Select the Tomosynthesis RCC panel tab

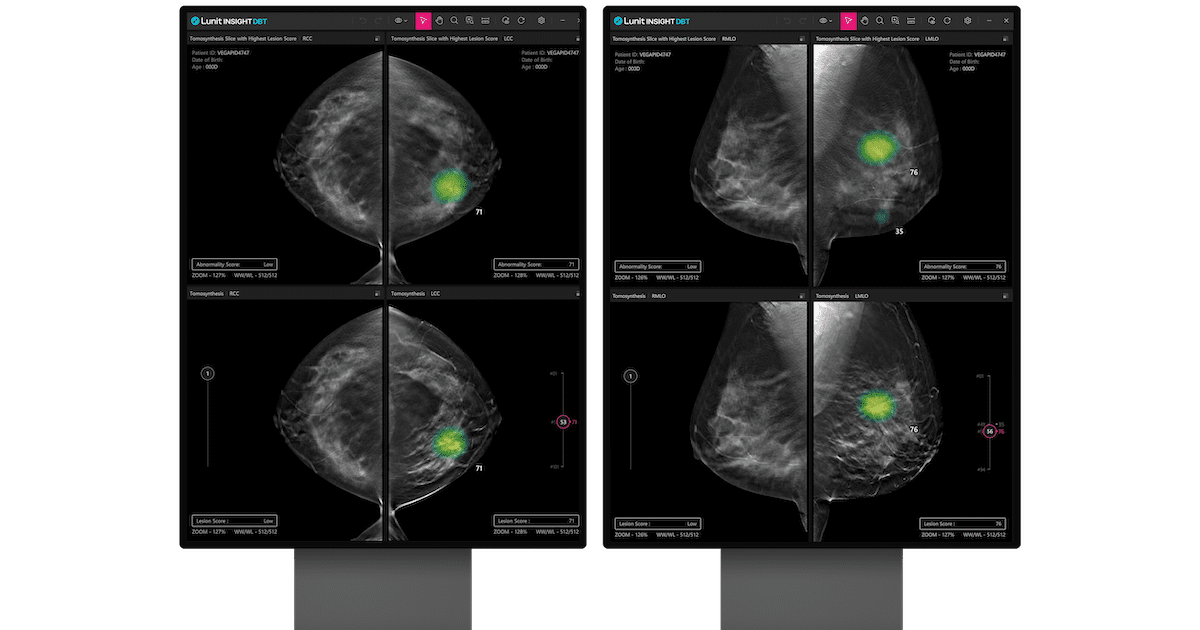pos(212,293)
